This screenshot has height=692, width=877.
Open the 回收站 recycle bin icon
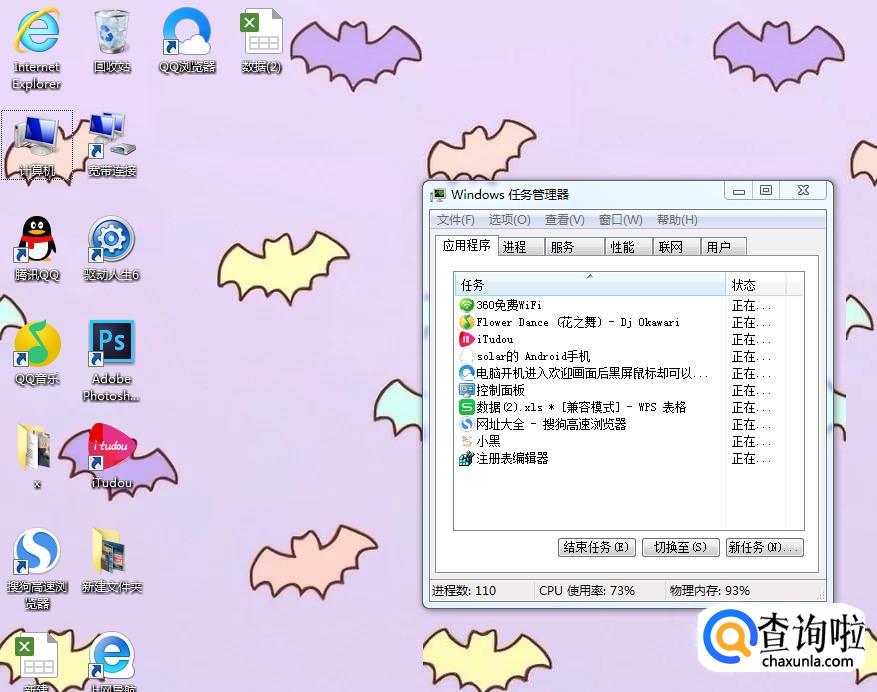(112, 32)
